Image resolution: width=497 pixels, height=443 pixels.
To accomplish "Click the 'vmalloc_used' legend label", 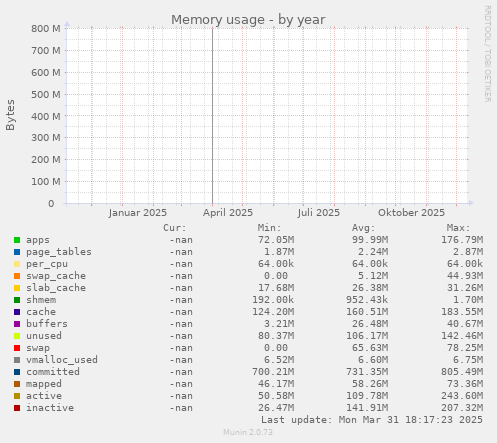I will pos(62,360).
